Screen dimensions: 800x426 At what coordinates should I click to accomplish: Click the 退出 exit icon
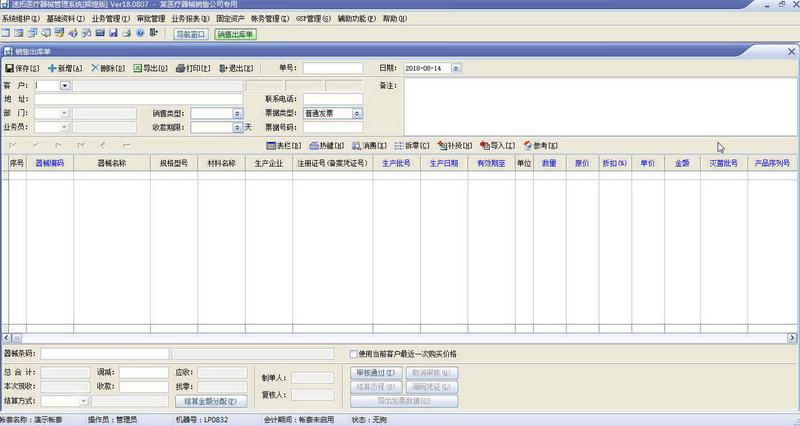coord(223,68)
